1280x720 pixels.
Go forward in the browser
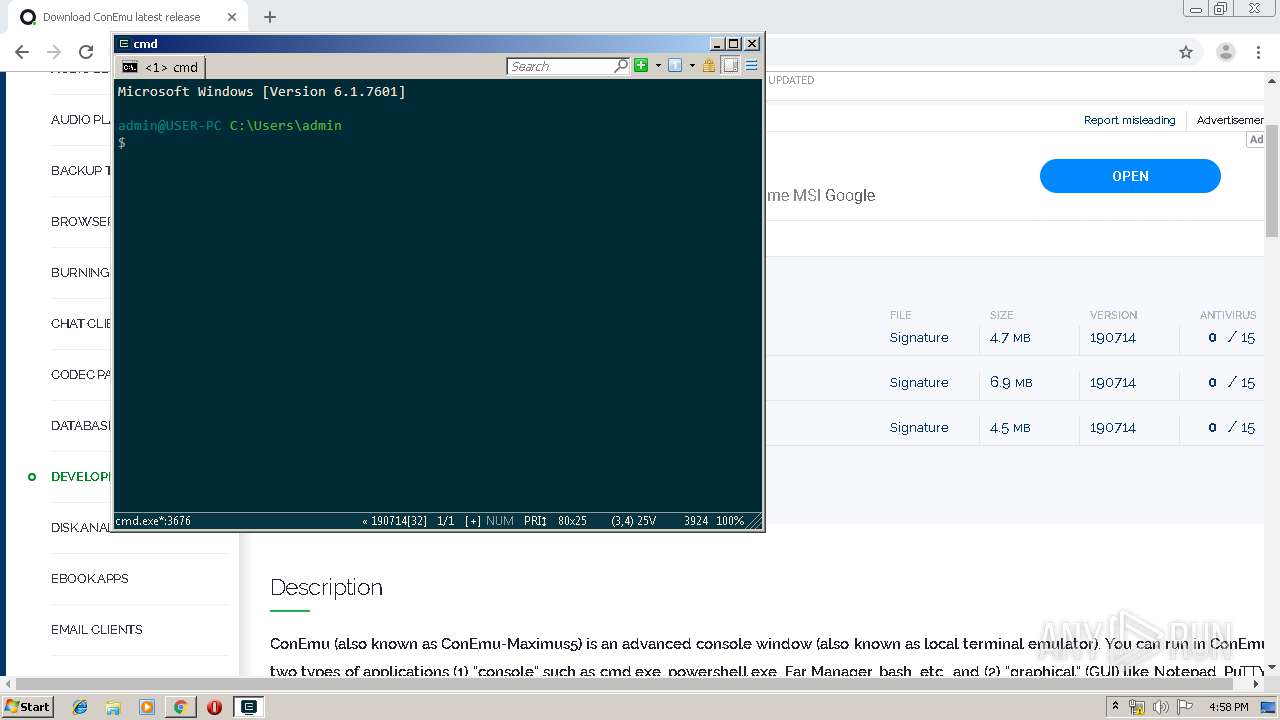coord(54,52)
